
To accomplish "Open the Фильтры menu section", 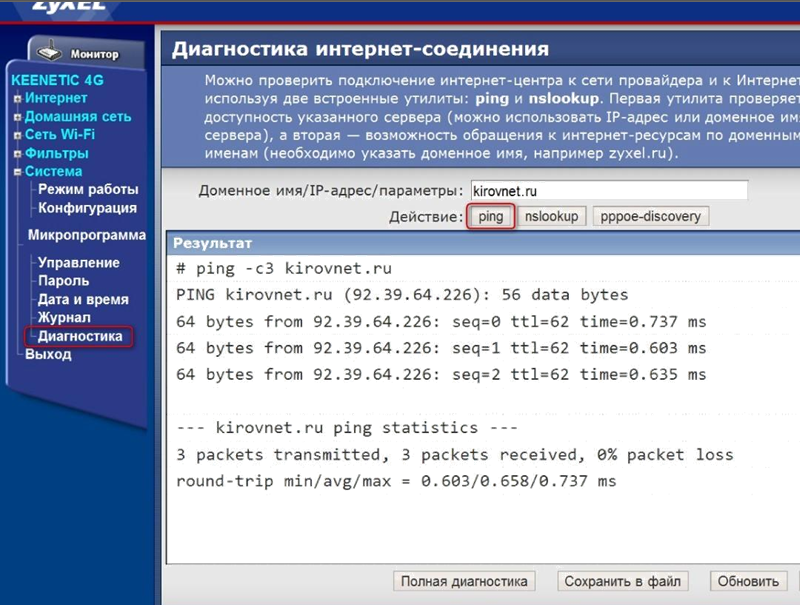I will pos(57,153).
